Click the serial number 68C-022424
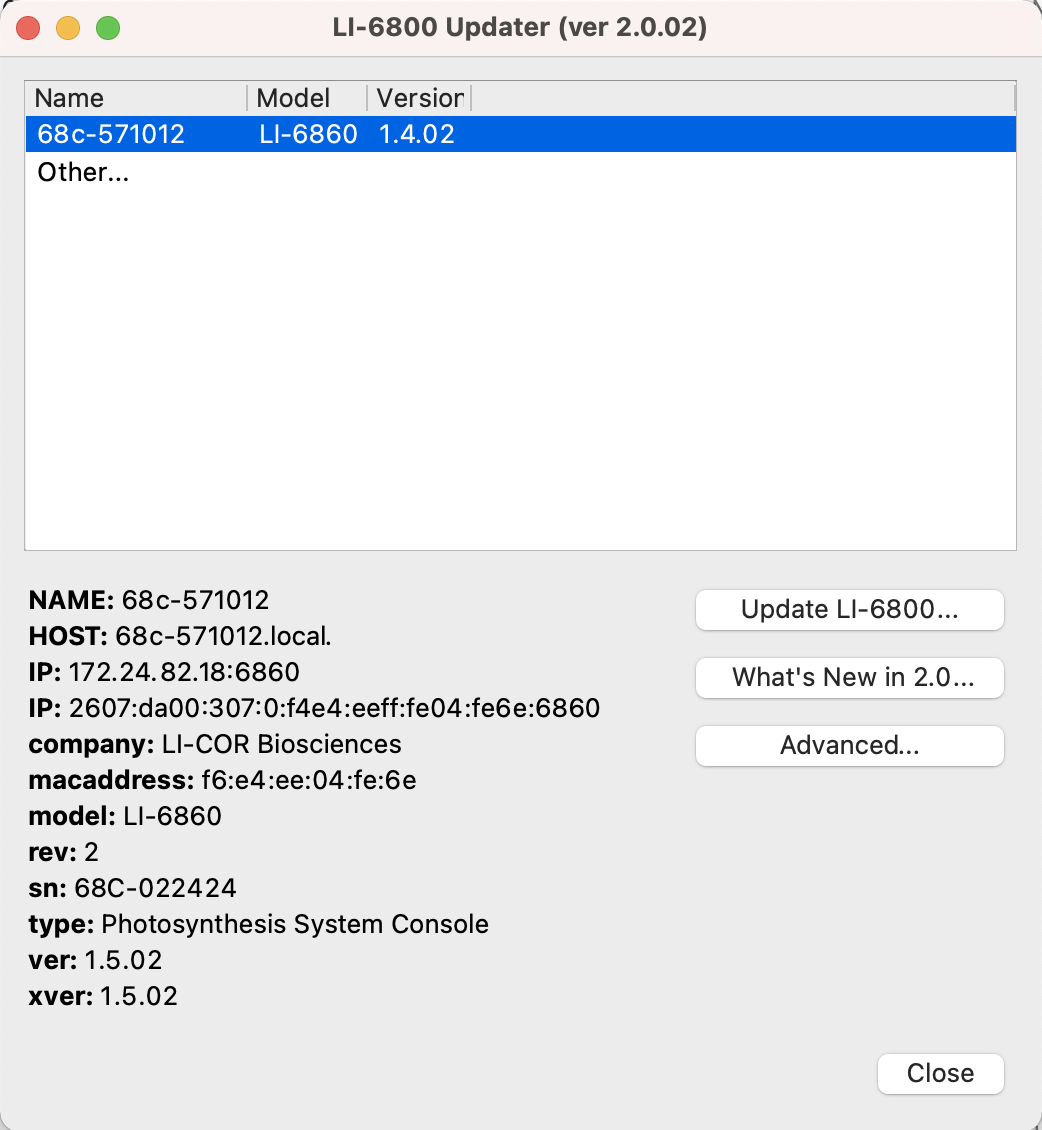The image size is (1042, 1130). [155, 888]
